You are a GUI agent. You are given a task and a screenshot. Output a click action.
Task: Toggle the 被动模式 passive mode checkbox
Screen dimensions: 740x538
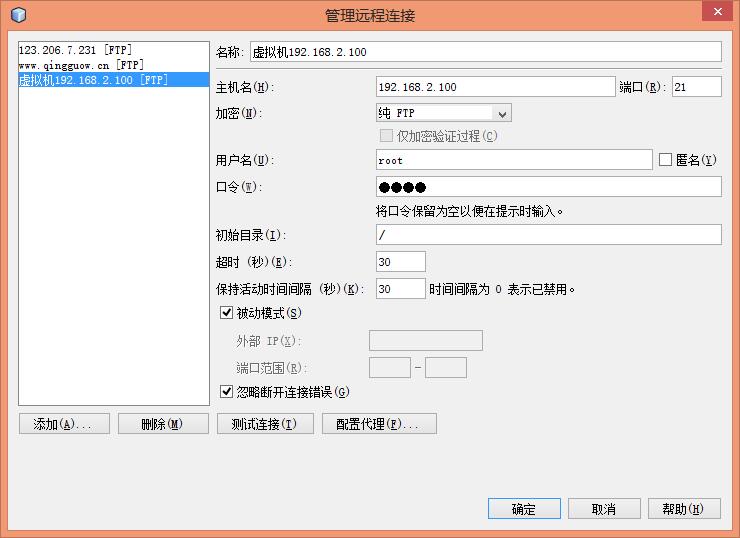(x=227, y=312)
